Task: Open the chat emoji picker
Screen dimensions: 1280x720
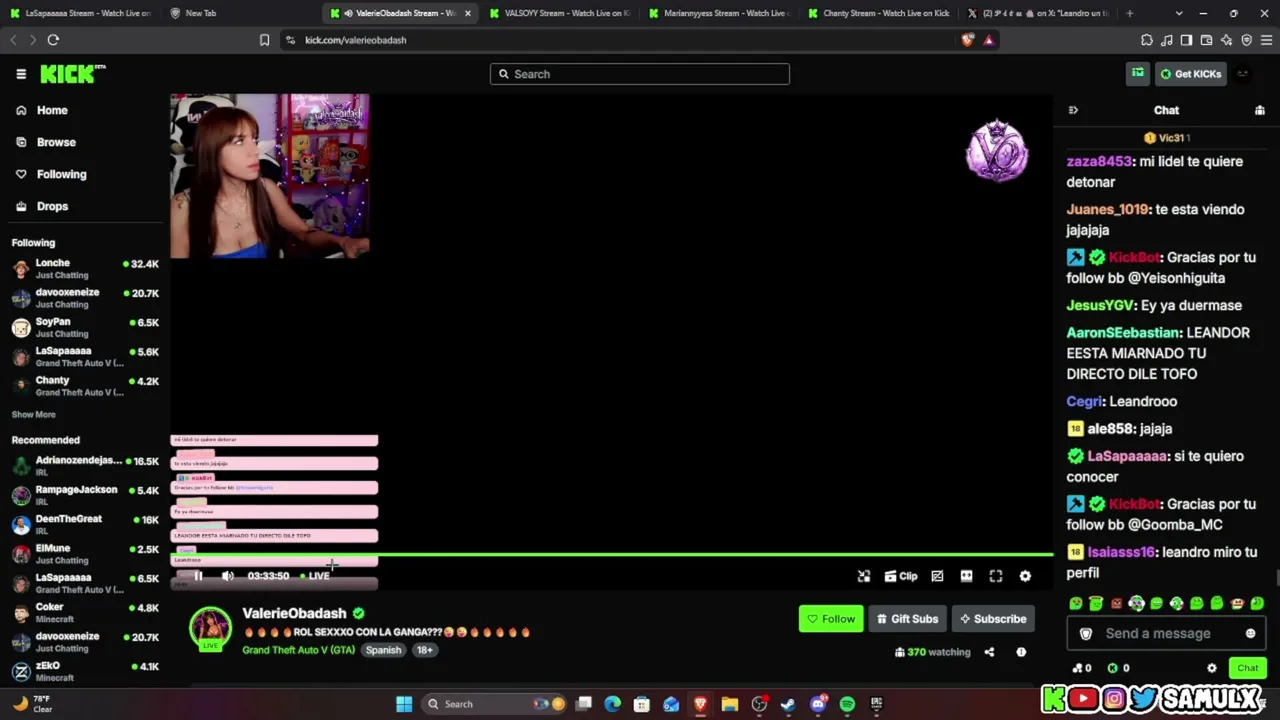Action: coord(1250,633)
